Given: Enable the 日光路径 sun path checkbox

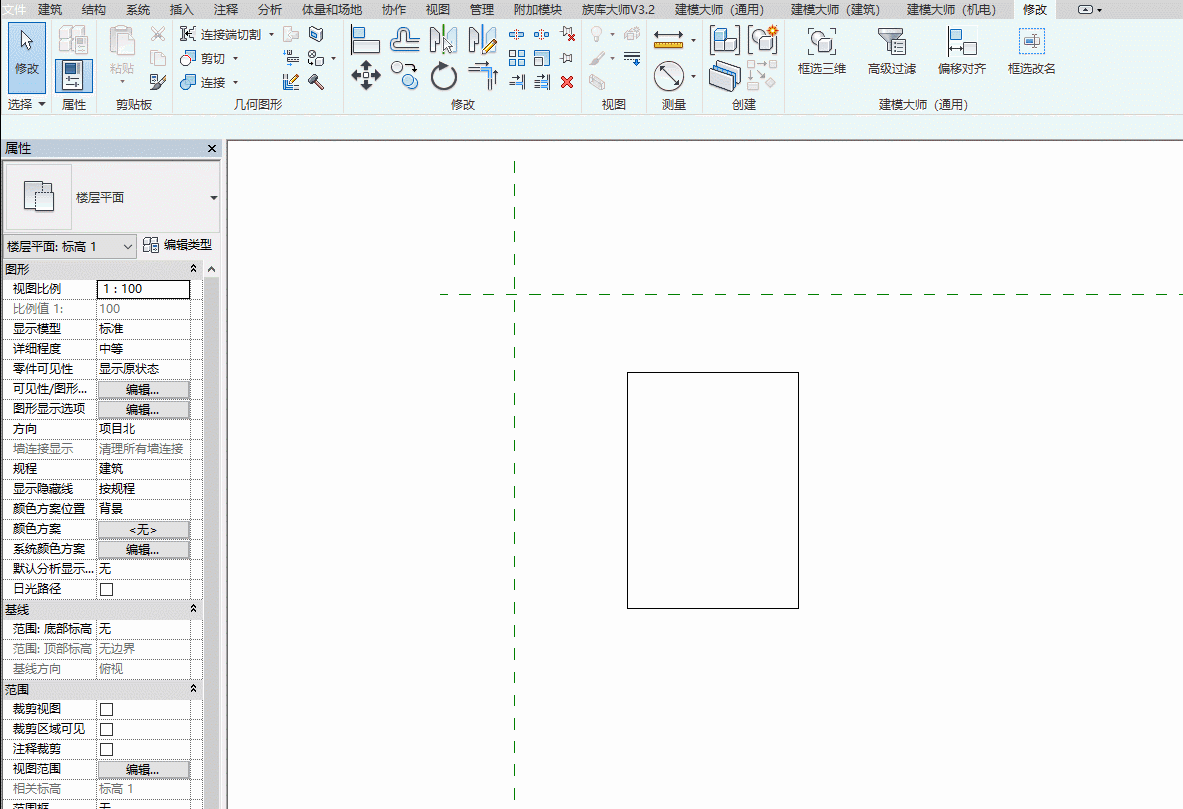Looking at the screenshot, I should point(106,589).
